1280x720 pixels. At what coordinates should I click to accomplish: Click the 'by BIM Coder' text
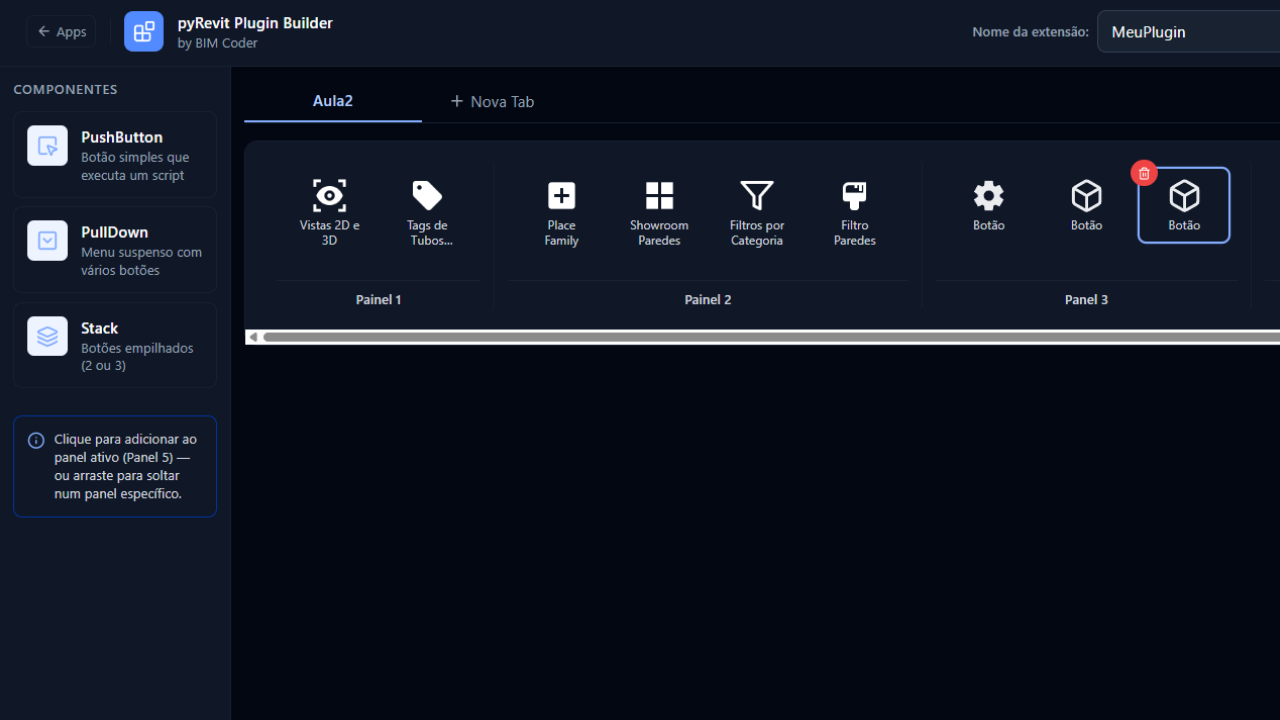217,43
